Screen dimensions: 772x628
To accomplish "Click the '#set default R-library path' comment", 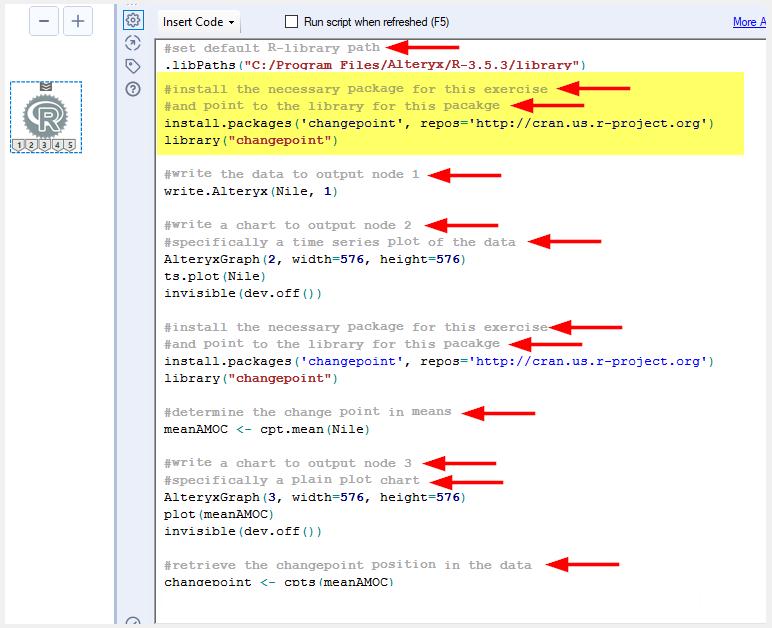I will click(272, 48).
